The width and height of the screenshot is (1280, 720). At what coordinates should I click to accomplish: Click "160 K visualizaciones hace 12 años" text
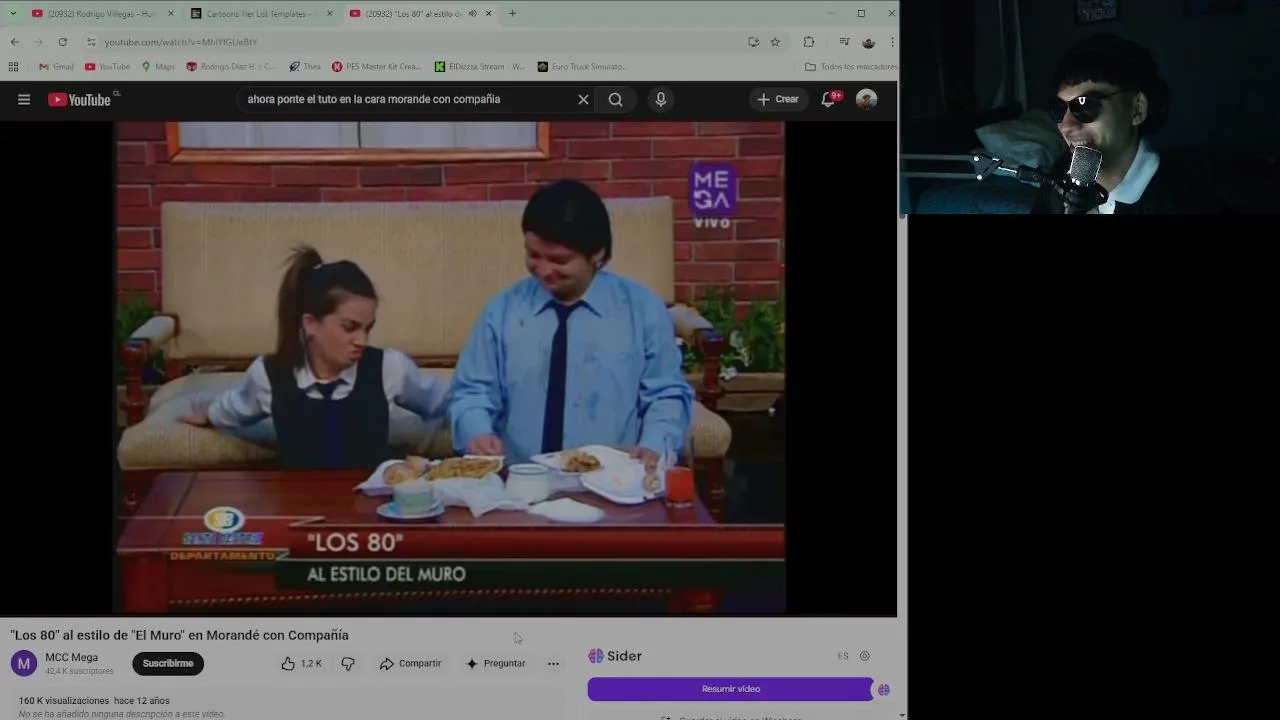(x=94, y=701)
